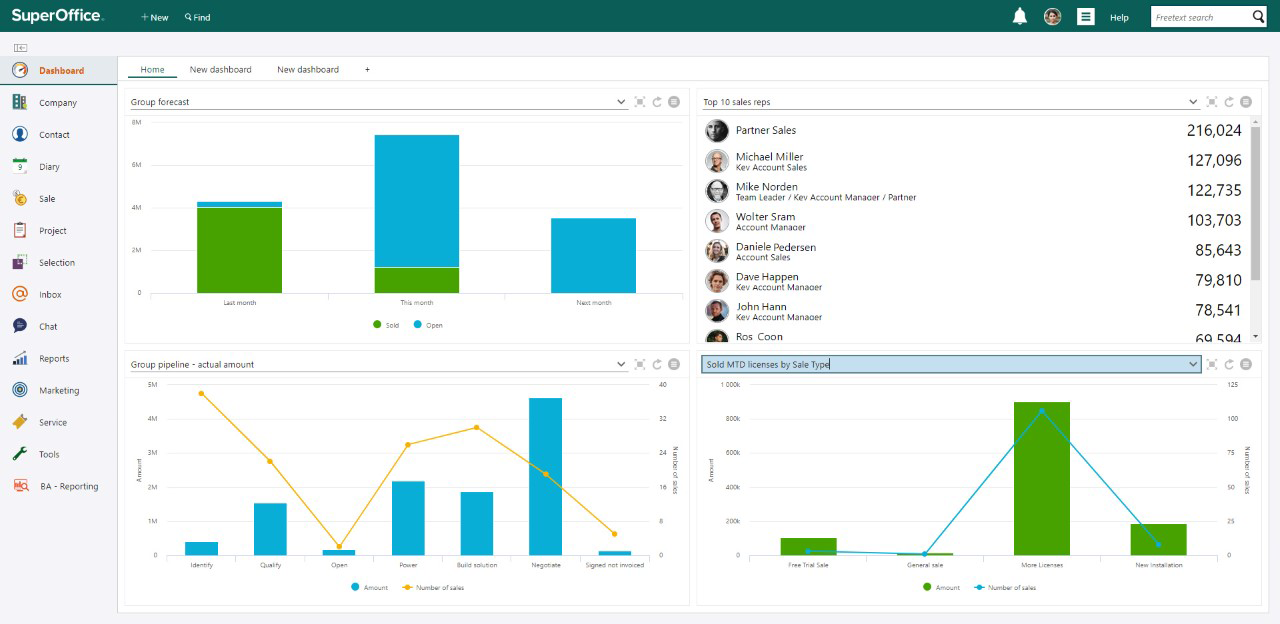Toggle Open series in Group forecast legend
The width and height of the screenshot is (1280, 624).
[428, 325]
